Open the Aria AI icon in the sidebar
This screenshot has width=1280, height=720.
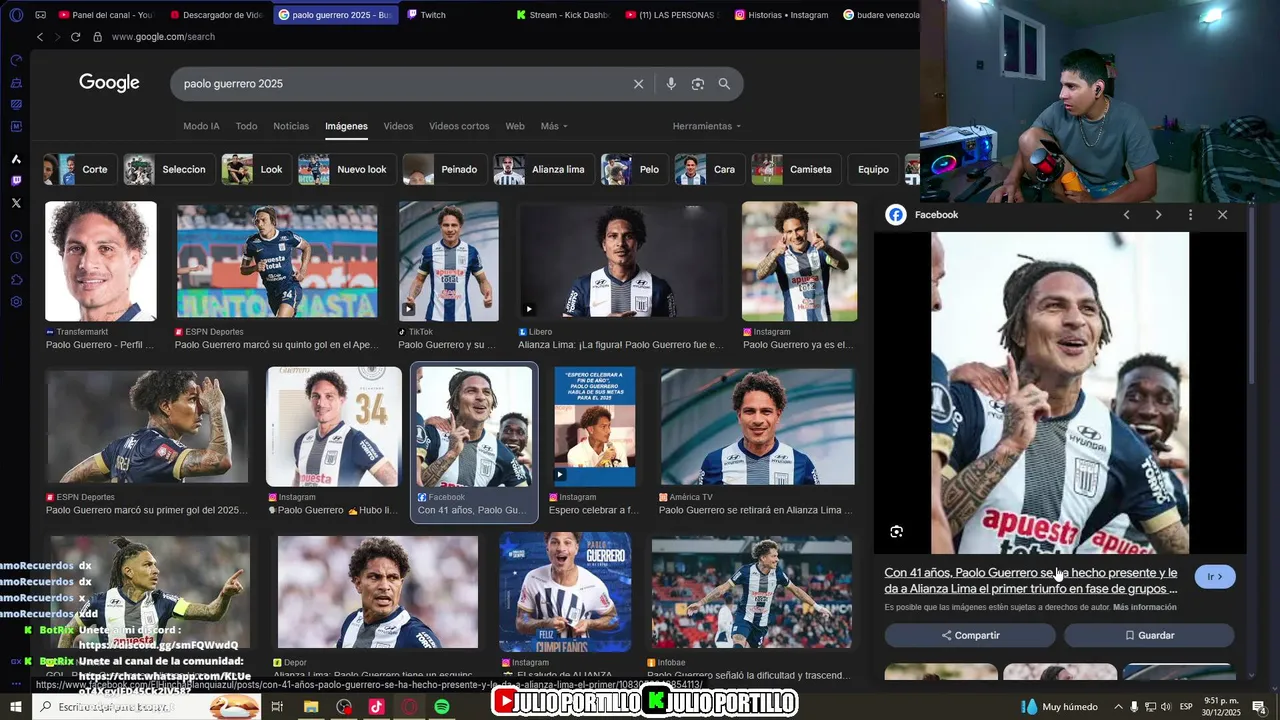16,159
